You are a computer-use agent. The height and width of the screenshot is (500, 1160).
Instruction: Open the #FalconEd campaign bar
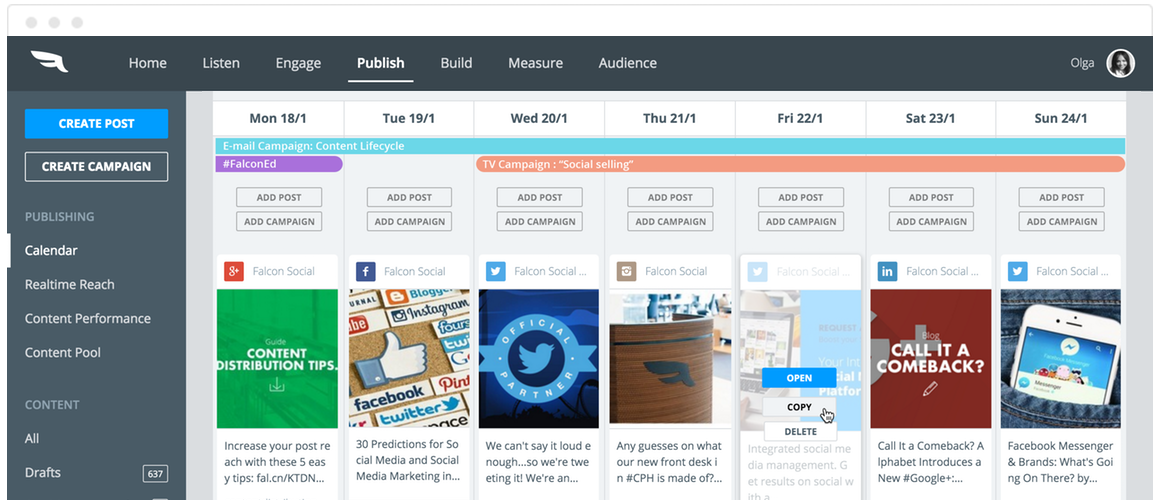click(x=279, y=164)
